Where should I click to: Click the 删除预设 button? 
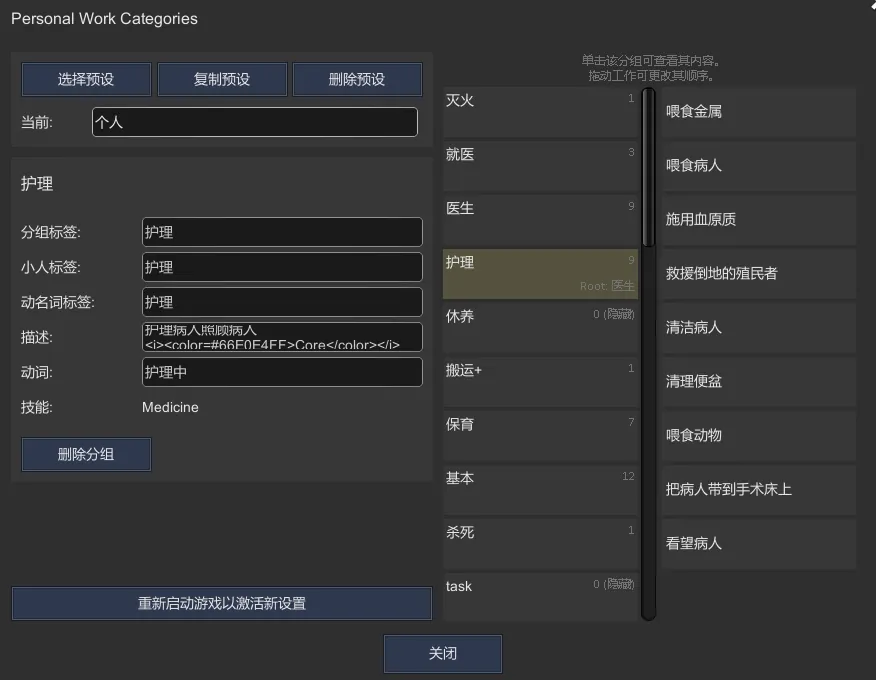(357, 80)
